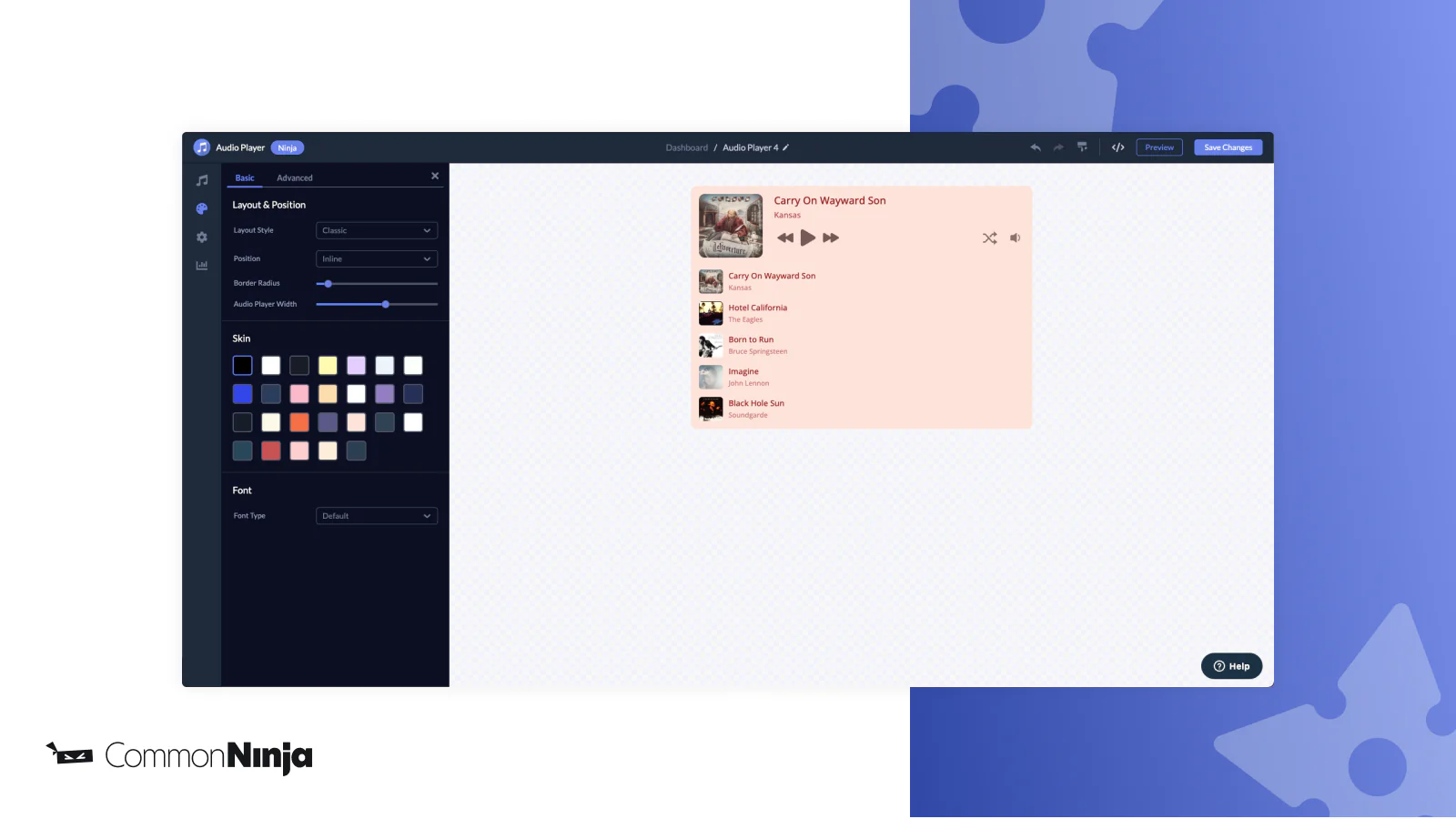Adjust the Audio Player Width slider
The image size is (1456, 819).
(386, 304)
